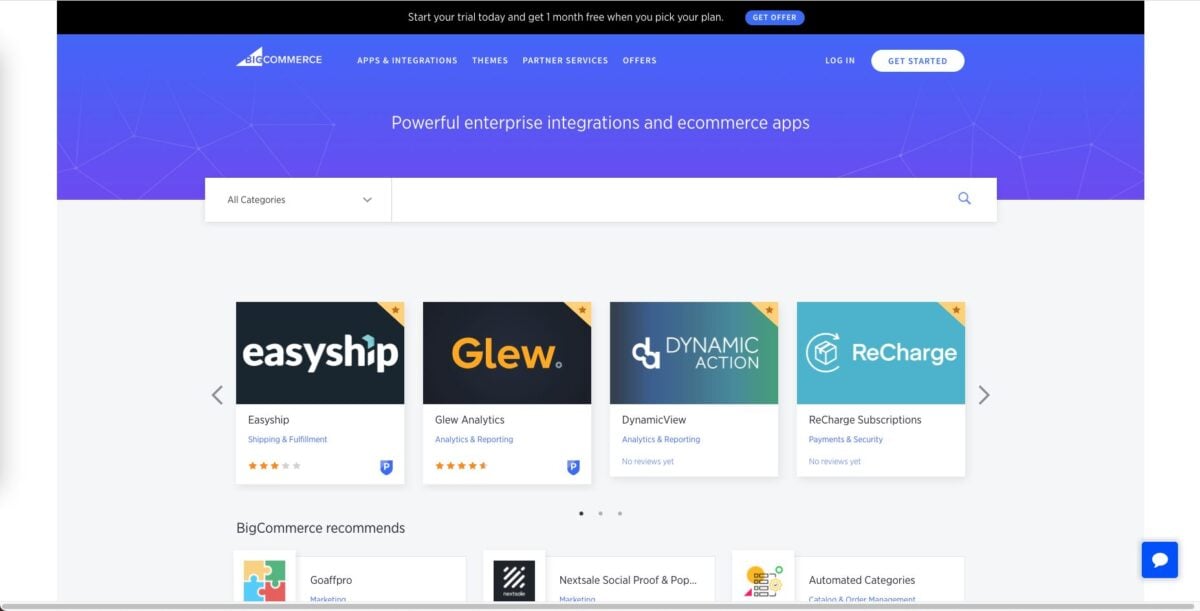Viewport: 1200px width, 611px height.
Task: Open the Glew Analytics logo card
Action: [x=506, y=352]
